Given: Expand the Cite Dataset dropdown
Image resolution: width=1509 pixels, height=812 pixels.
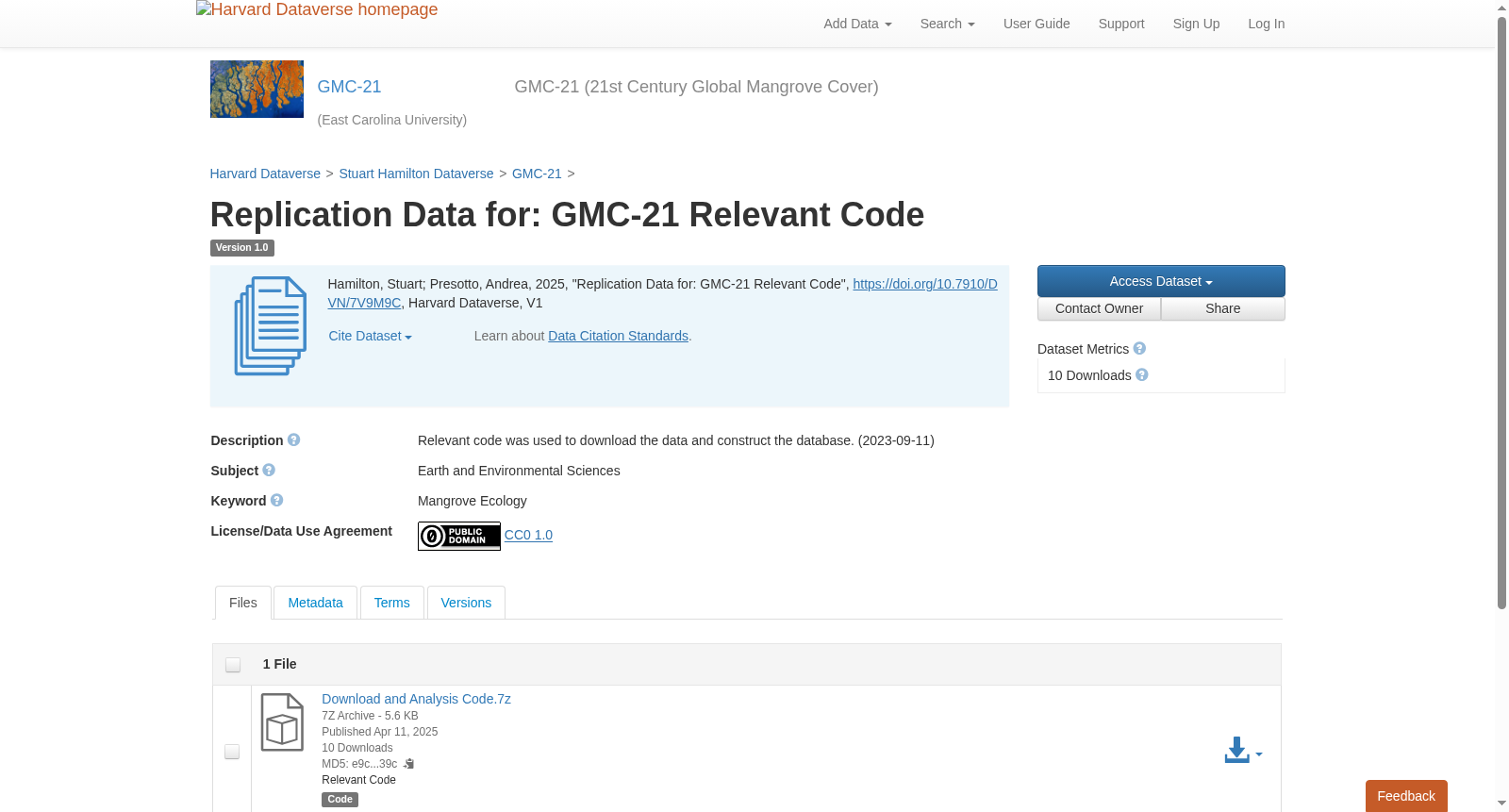Looking at the screenshot, I should point(370,337).
